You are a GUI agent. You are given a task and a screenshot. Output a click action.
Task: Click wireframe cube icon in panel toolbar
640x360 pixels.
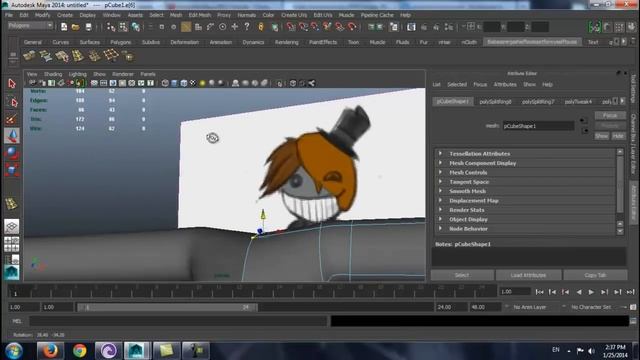coord(165,83)
